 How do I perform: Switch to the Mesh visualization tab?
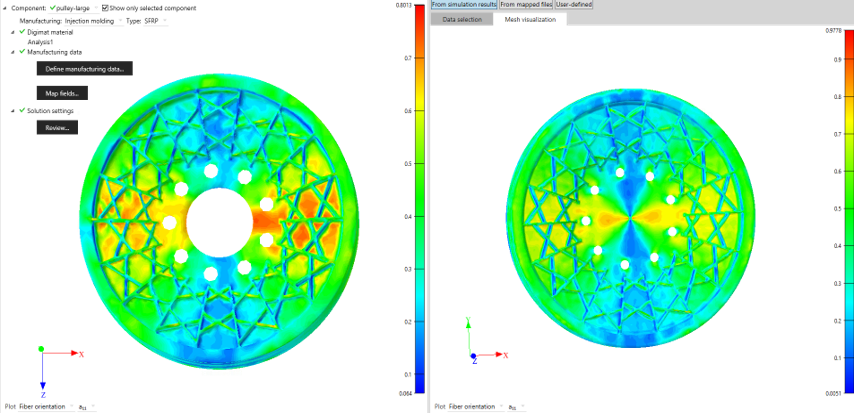530,19
